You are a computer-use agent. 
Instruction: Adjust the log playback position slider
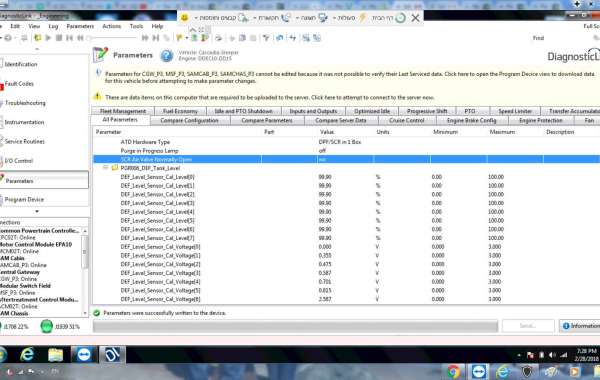112,38
